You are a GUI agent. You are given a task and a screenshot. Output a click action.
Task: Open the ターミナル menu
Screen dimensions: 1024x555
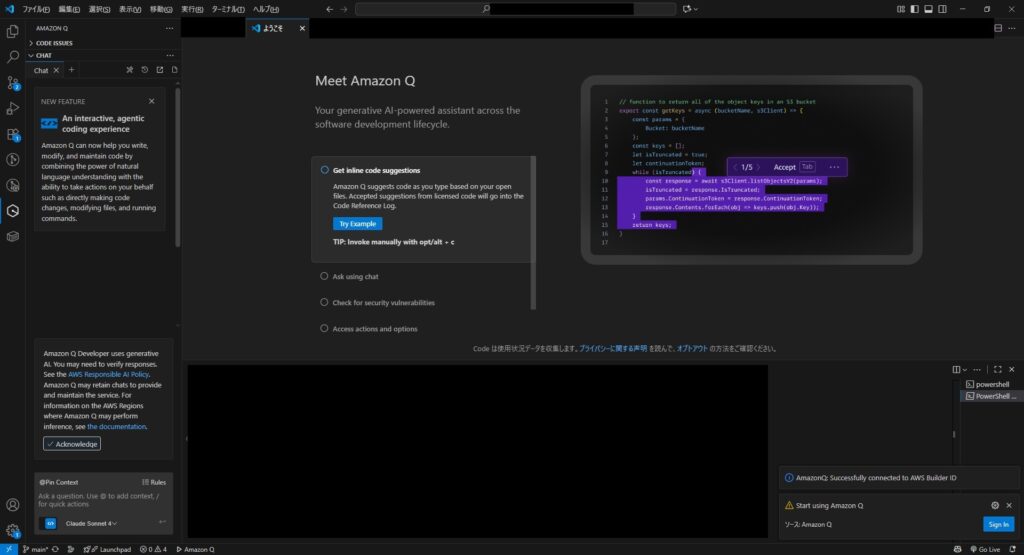click(x=228, y=9)
